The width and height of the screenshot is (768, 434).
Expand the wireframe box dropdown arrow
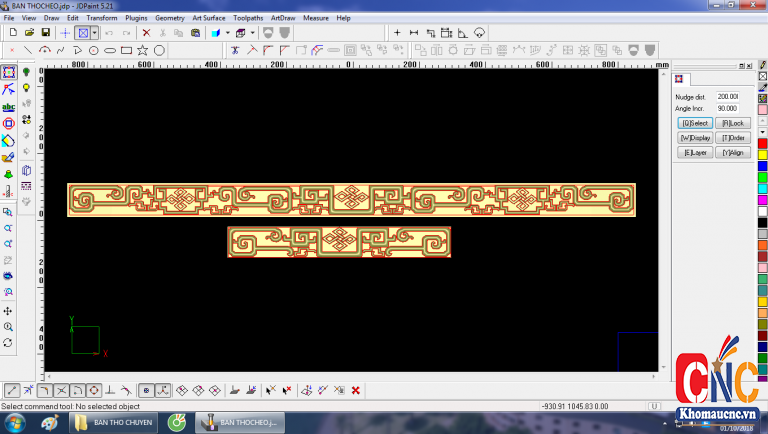(253, 33)
